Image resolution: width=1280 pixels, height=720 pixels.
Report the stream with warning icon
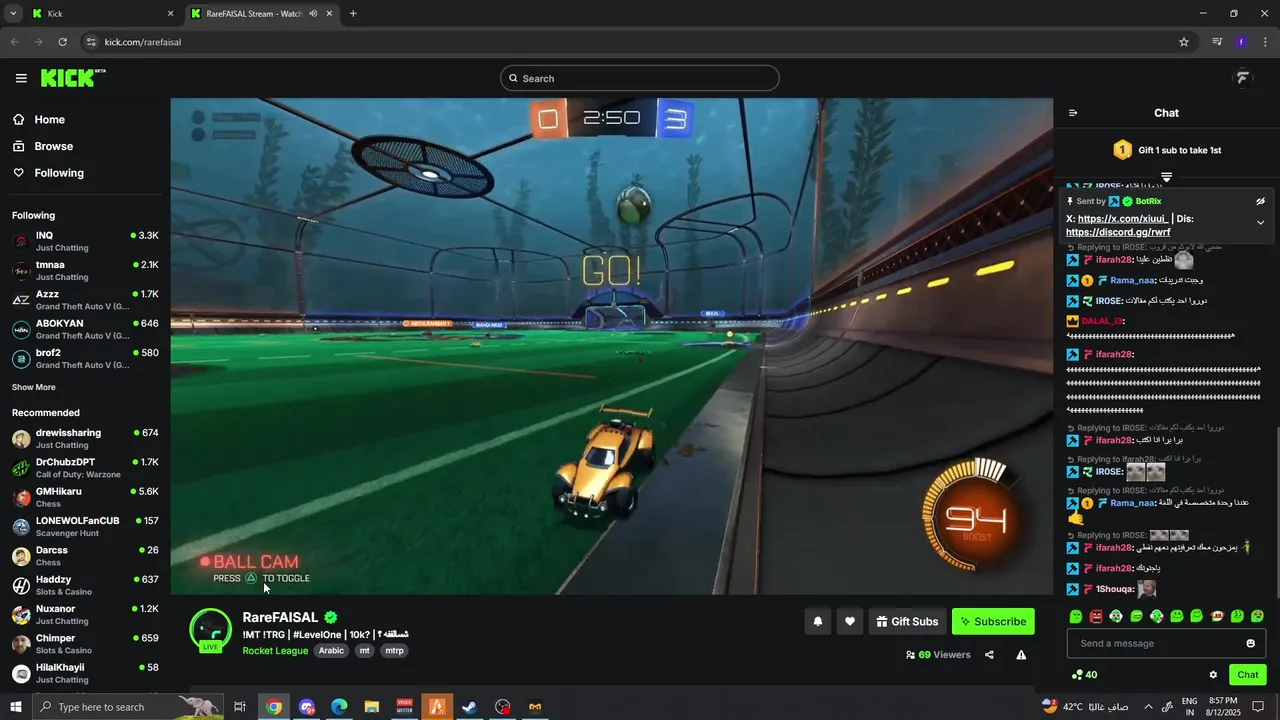pos(1021,655)
